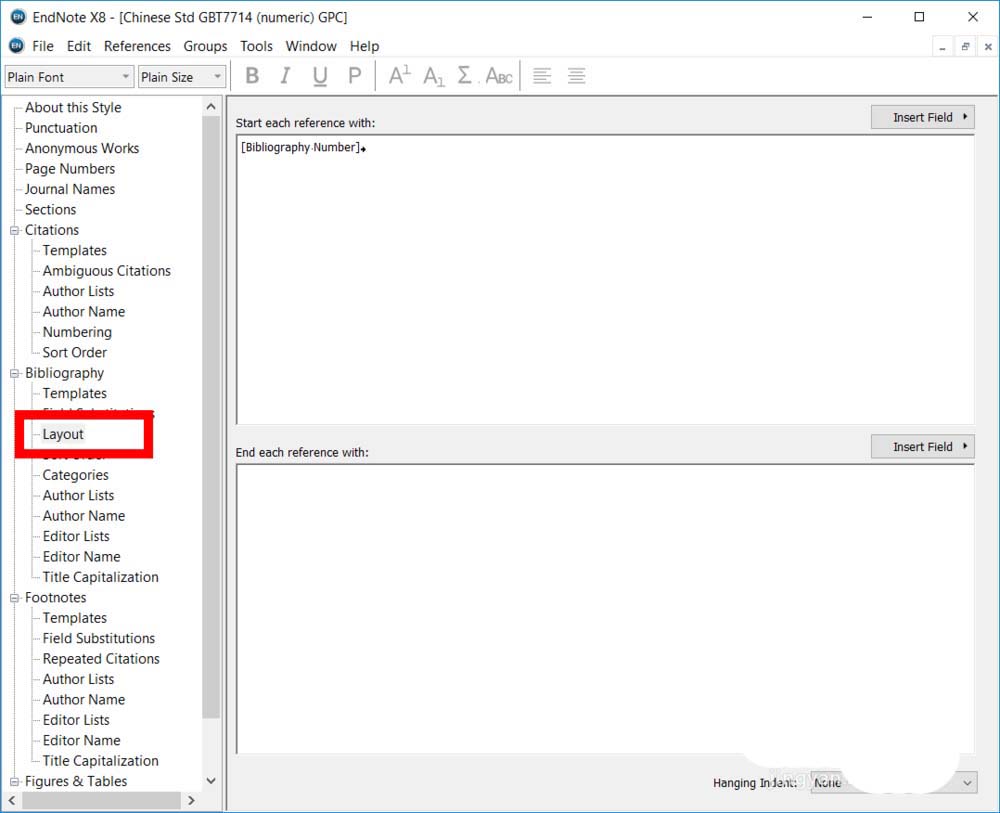Toggle Italic formatting button
This screenshot has height=813, width=1000.
tap(285, 76)
